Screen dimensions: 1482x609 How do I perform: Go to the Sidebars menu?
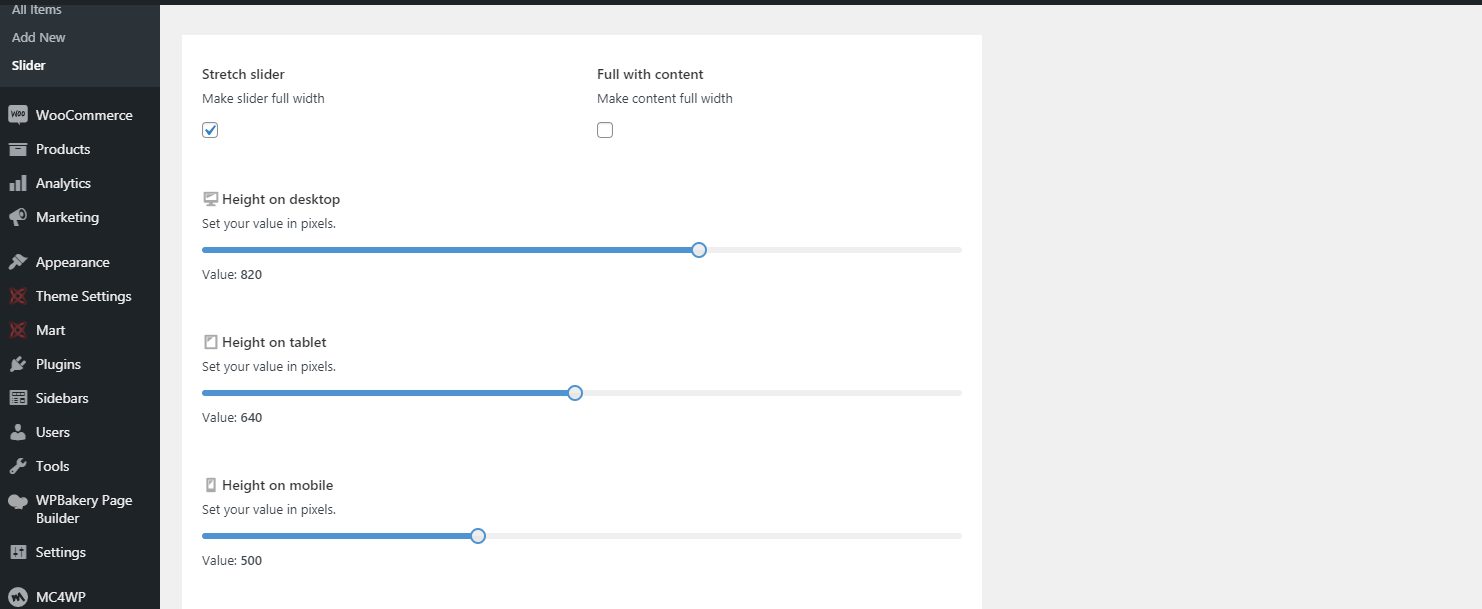click(62, 398)
